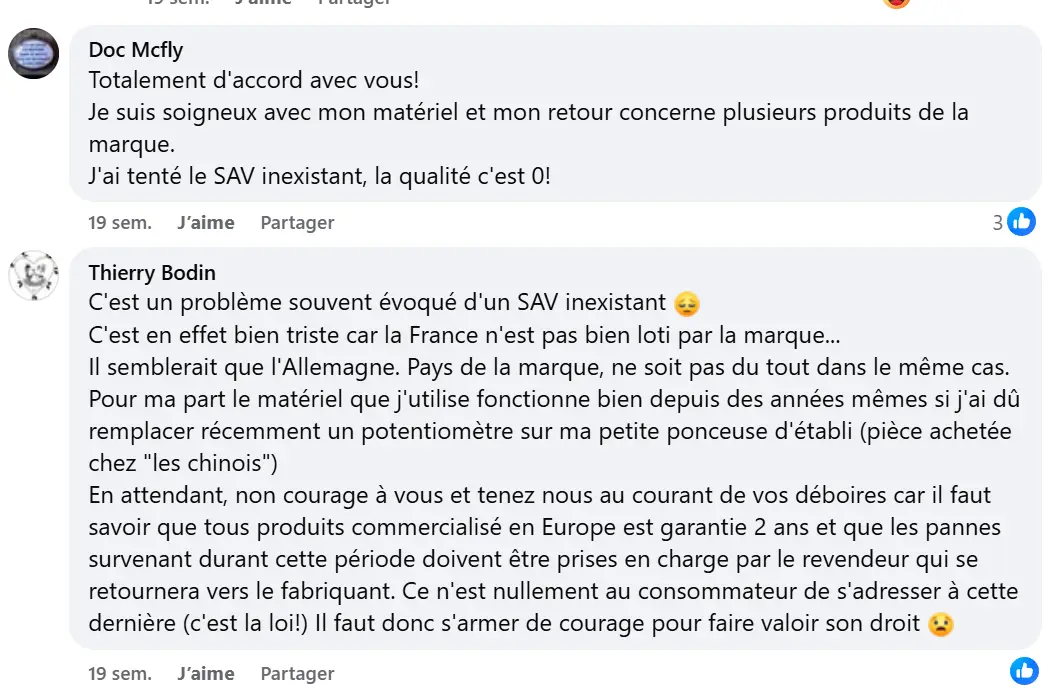The height and width of the screenshot is (695, 1060).
Task: Click Doc Mcfly's profile picture
Action: tap(34, 53)
